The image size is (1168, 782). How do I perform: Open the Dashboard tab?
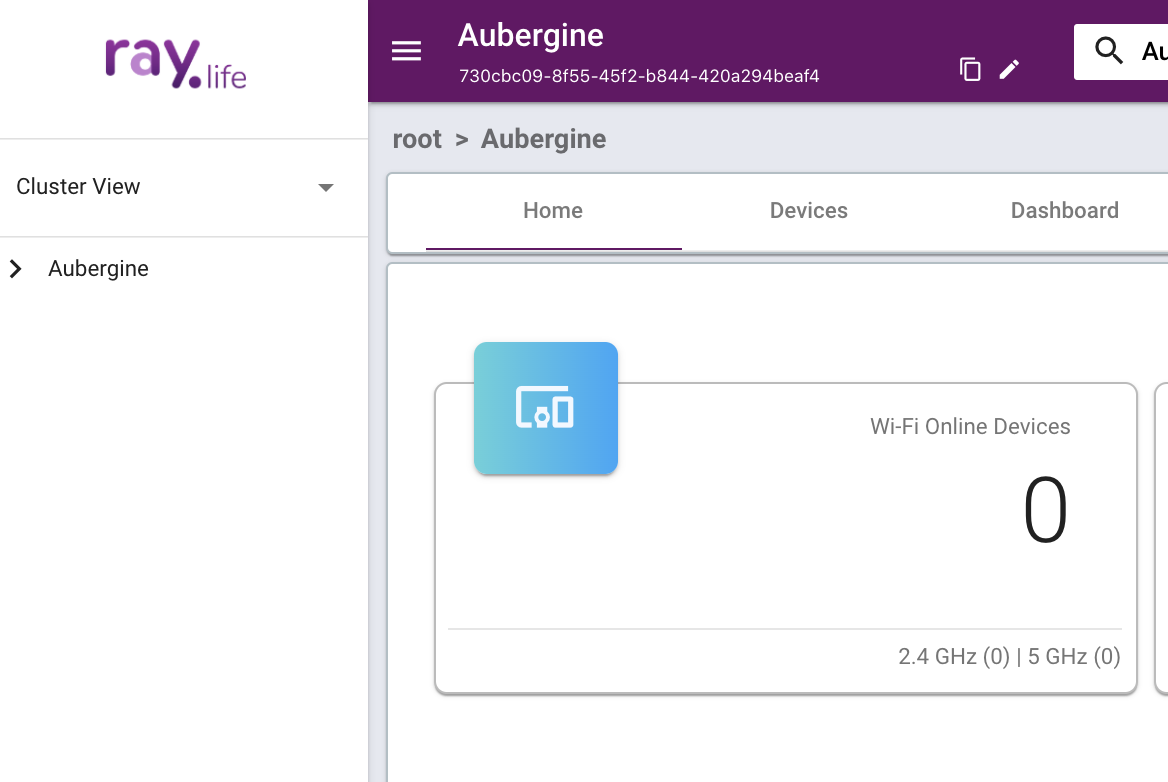tap(1064, 211)
